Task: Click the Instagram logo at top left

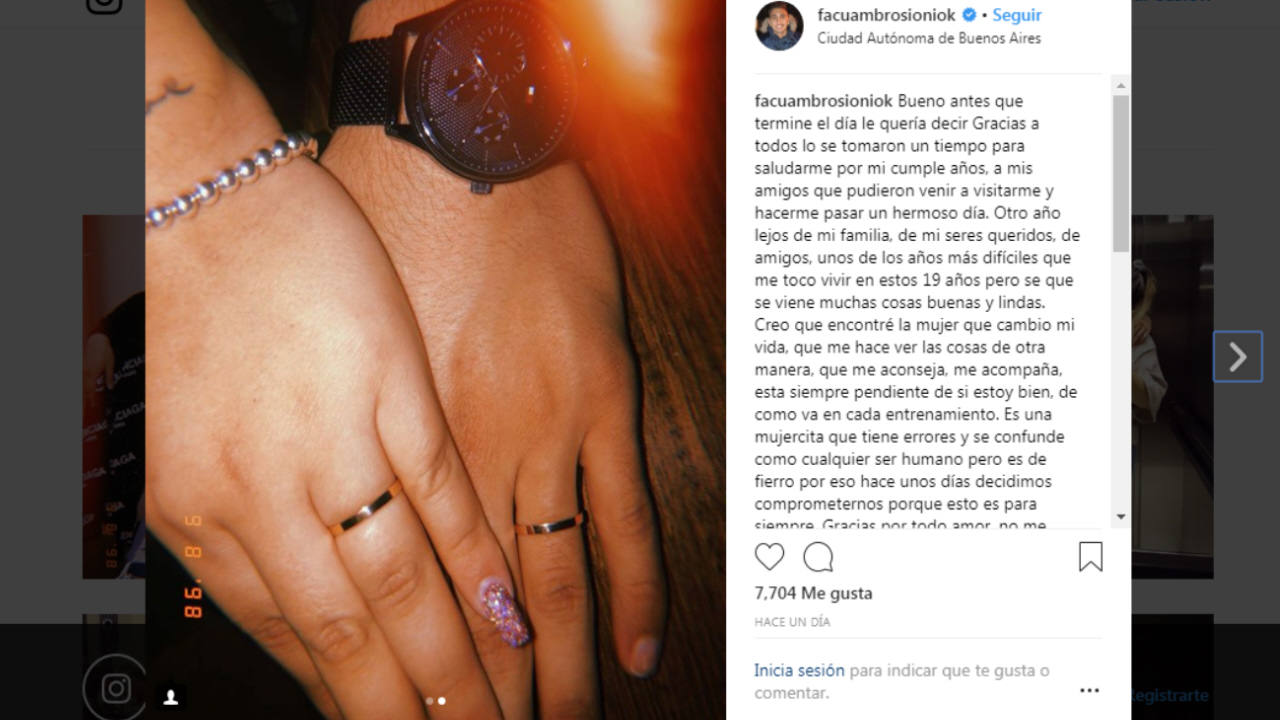Action: coord(104,4)
